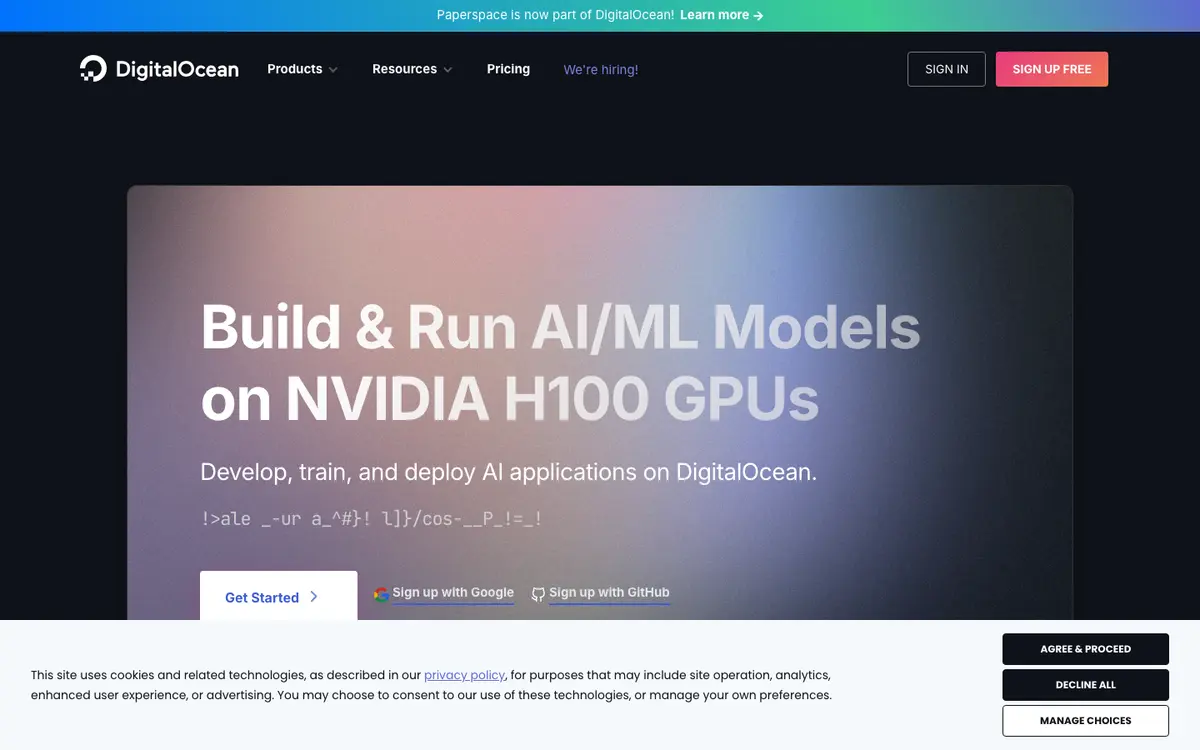The image size is (1200, 750).
Task: Expand the Products dropdown chevron
Action: [333, 70]
